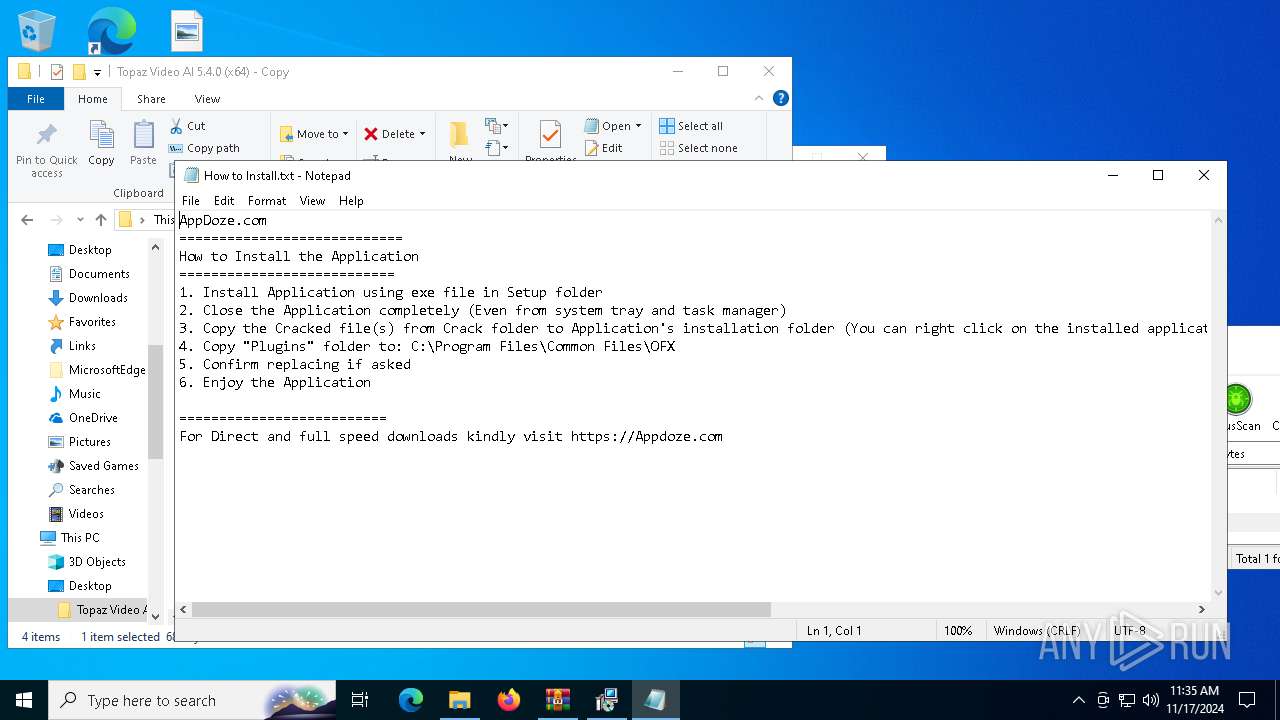
Task: Open the Notepad Format menu
Action: tap(267, 201)
